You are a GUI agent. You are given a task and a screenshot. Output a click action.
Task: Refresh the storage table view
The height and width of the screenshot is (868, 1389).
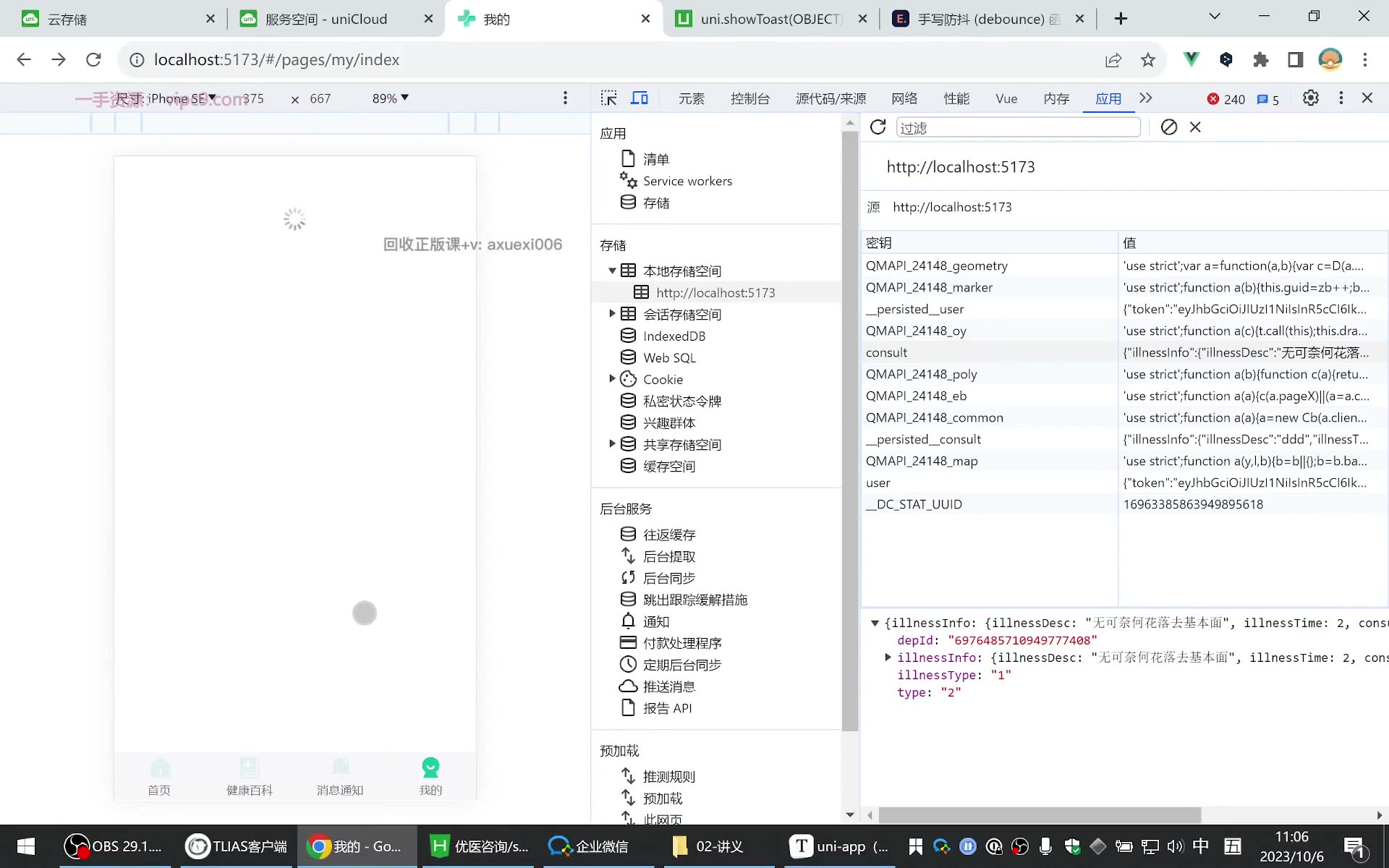point(878,127)
